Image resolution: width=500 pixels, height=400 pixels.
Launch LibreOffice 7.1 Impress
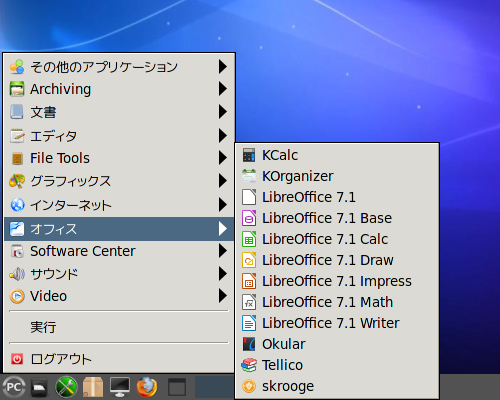click(x=337, y=281)
